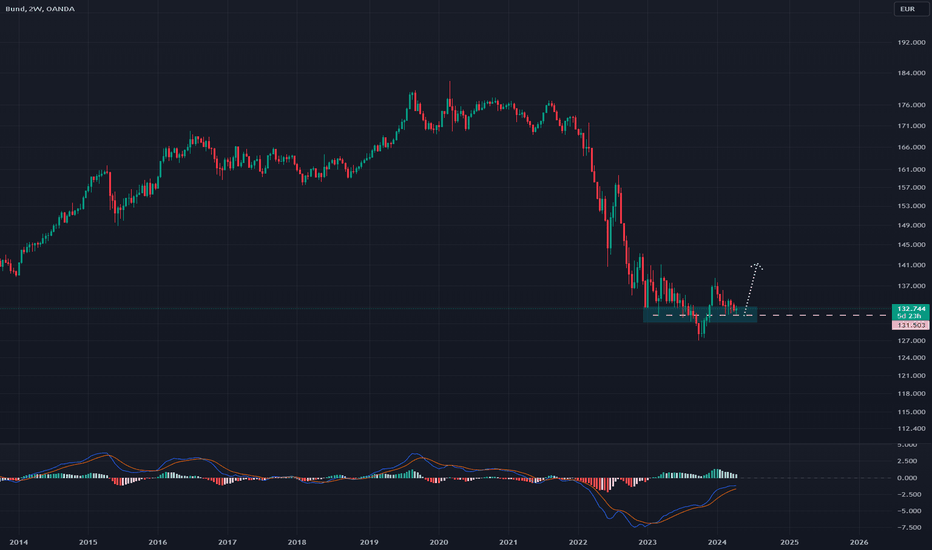The width and height of the screenshot is (932, 550).
Task: Click the 5d 23h bar countdown label
Action: [x=911, y=316]
